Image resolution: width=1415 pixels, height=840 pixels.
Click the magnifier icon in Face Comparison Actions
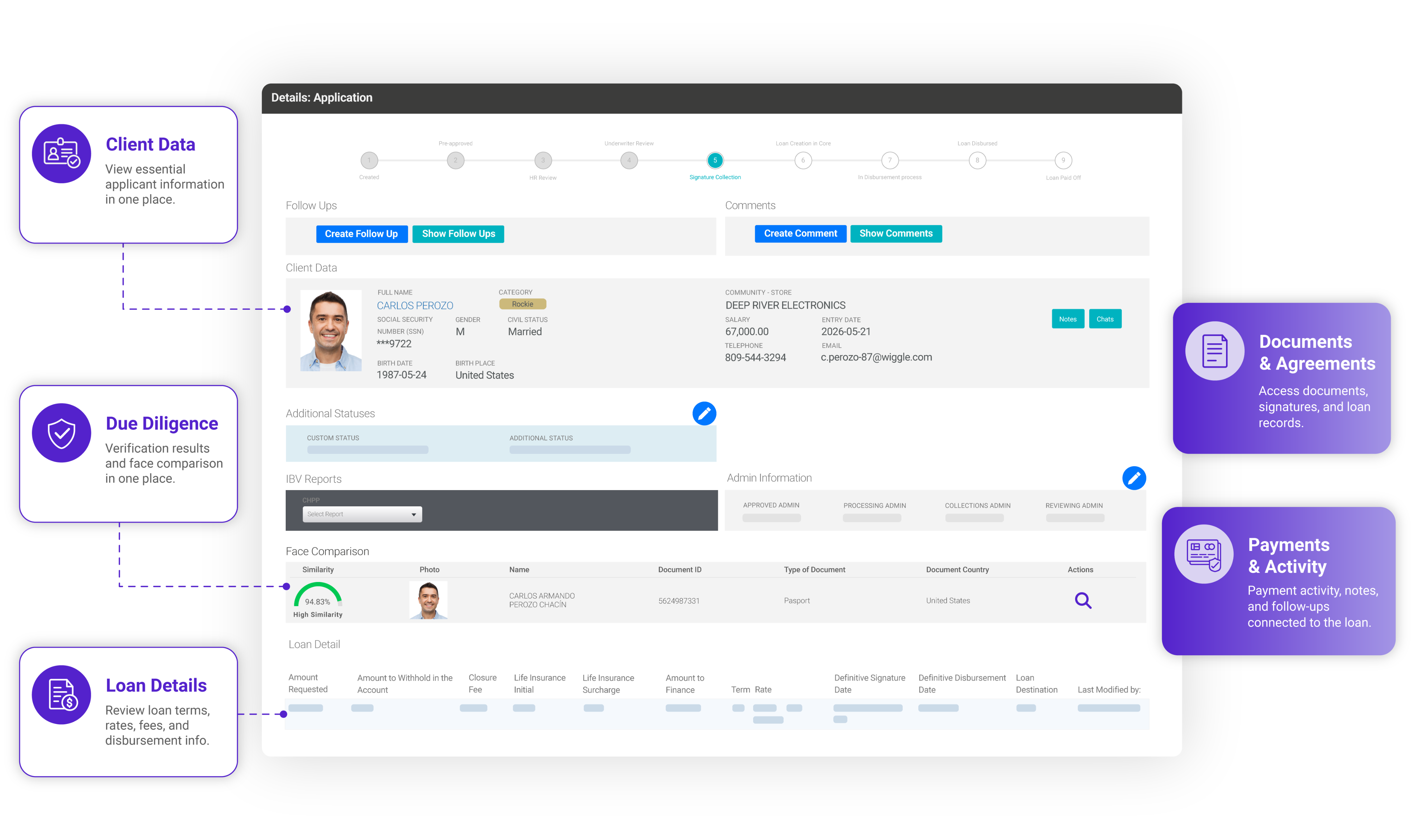[1083, 601]
